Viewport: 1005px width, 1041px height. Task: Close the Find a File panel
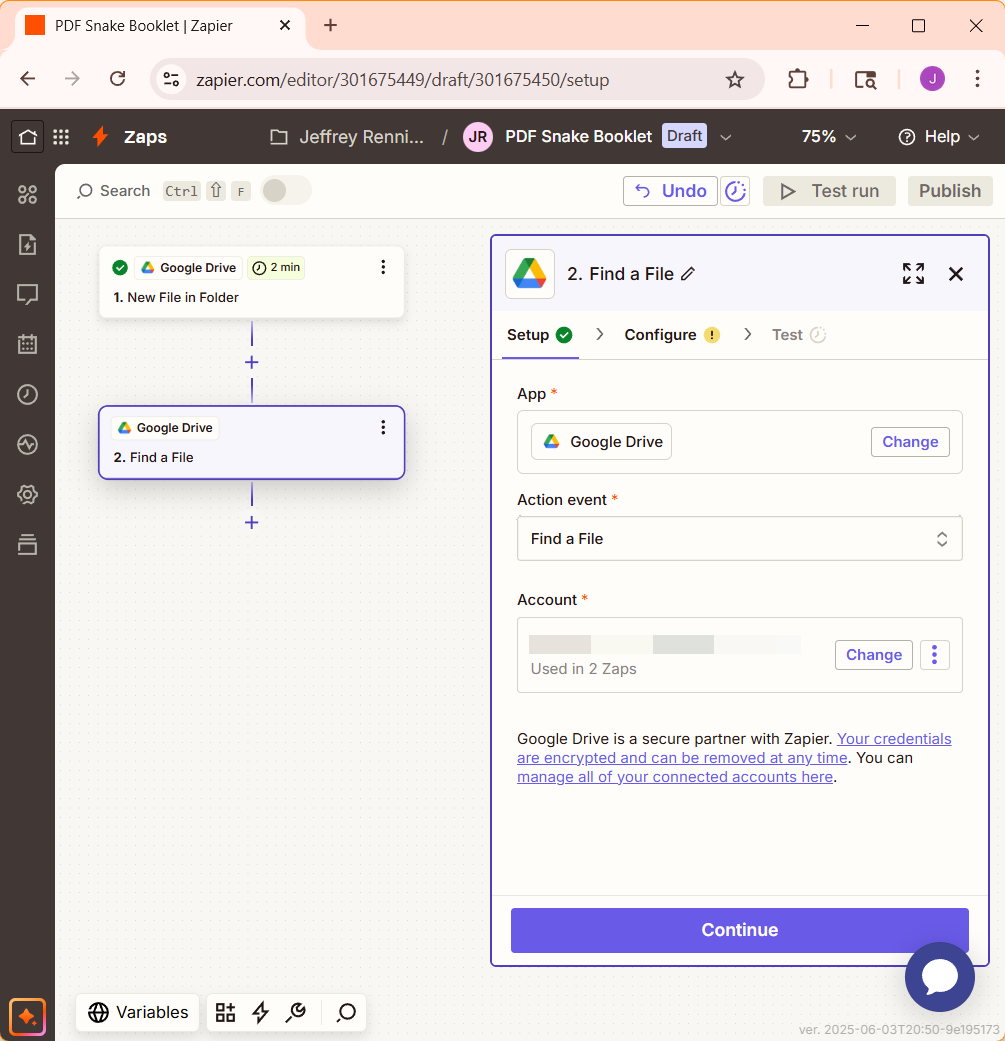pos(956,274)
